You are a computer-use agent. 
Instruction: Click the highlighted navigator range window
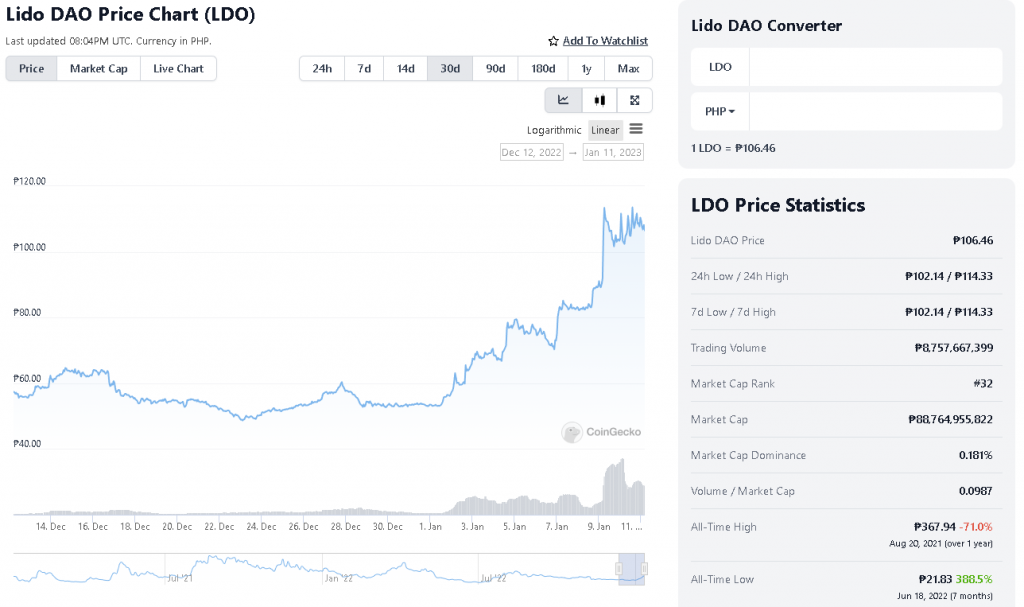[632, 569]
